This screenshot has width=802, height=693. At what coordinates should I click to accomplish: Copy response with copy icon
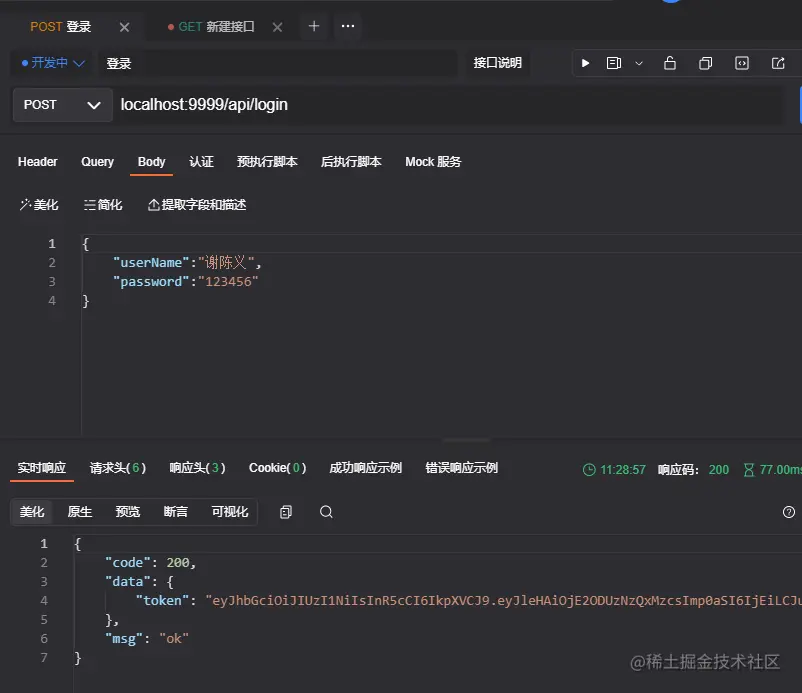pos(286,511)
